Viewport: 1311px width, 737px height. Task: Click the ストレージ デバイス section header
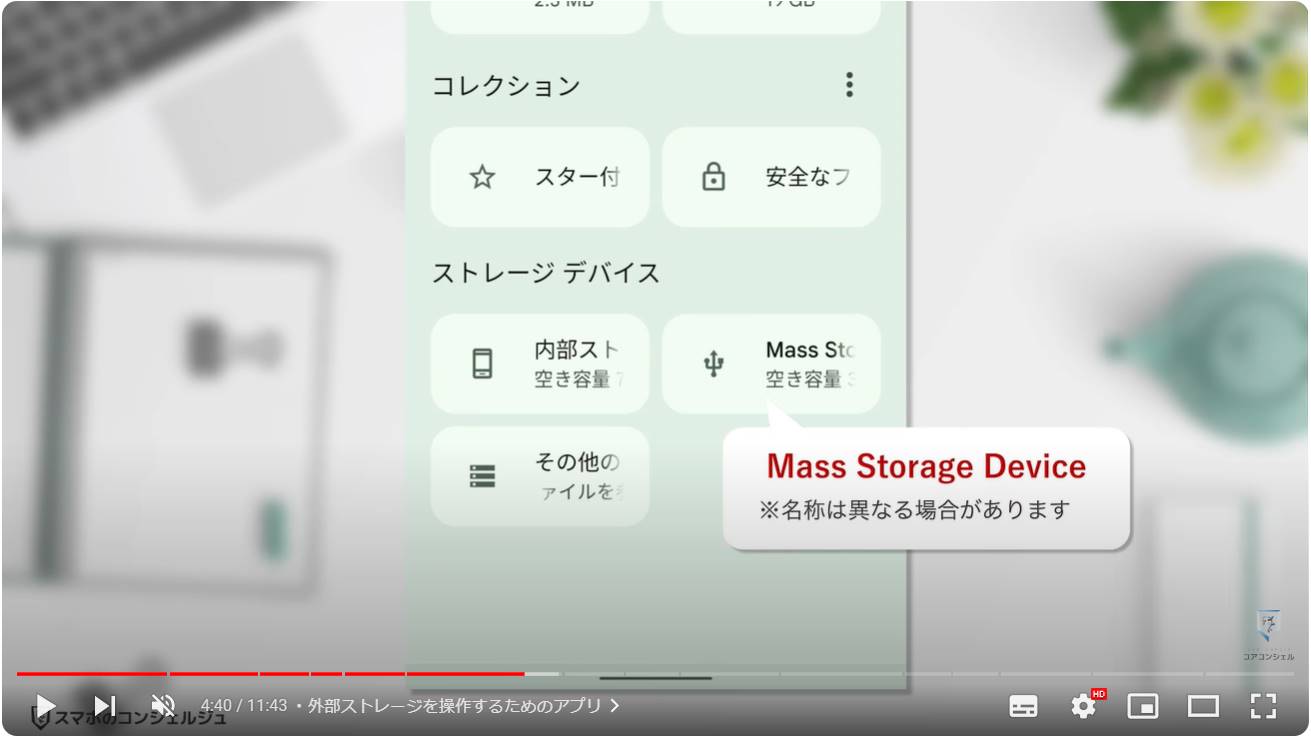click(x=546, y=273)
